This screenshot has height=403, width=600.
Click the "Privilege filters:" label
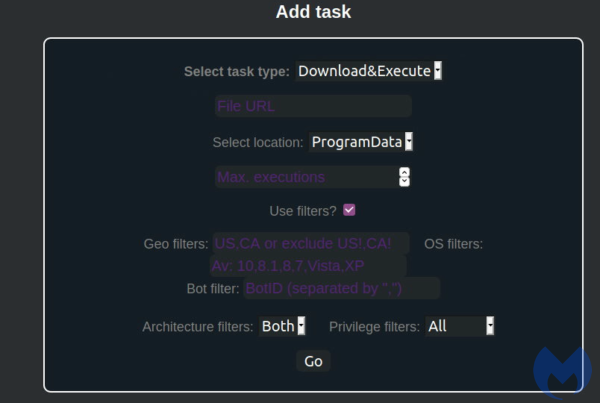373,327
